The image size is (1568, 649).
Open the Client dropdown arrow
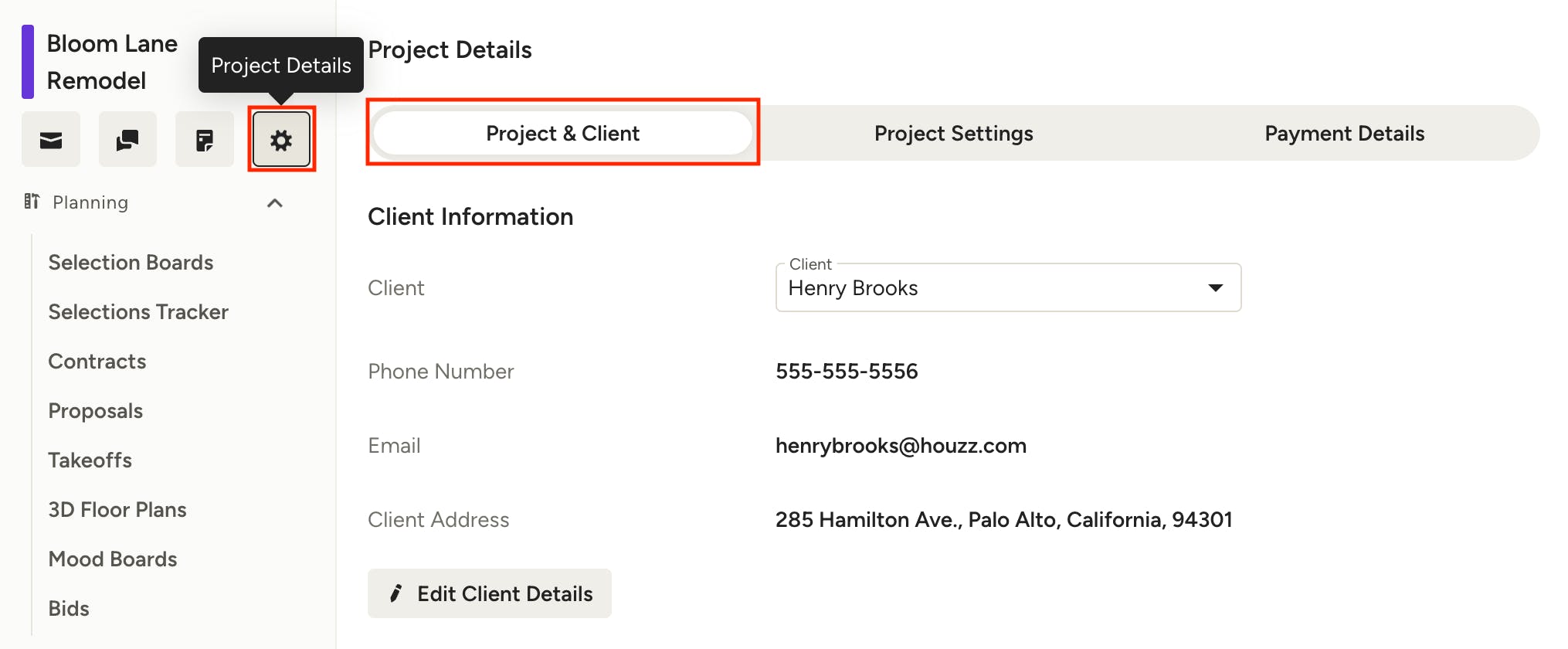coord(1215,288)
